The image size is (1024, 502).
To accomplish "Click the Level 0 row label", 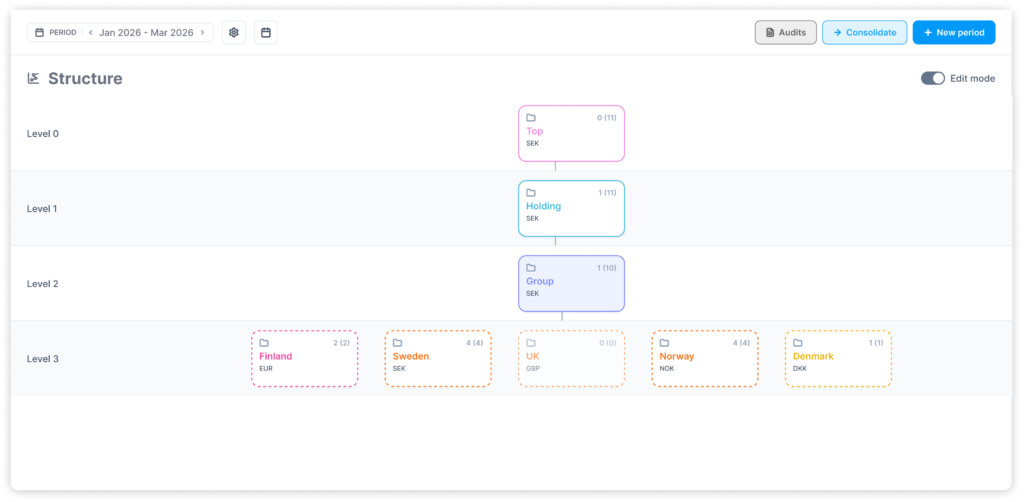I will click(x=42, y=134).
